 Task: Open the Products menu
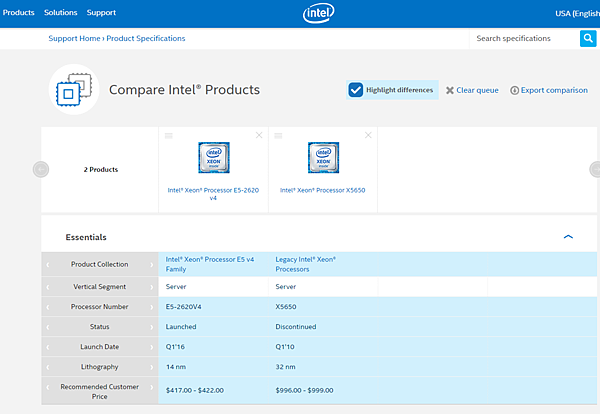tap(19, 13)
